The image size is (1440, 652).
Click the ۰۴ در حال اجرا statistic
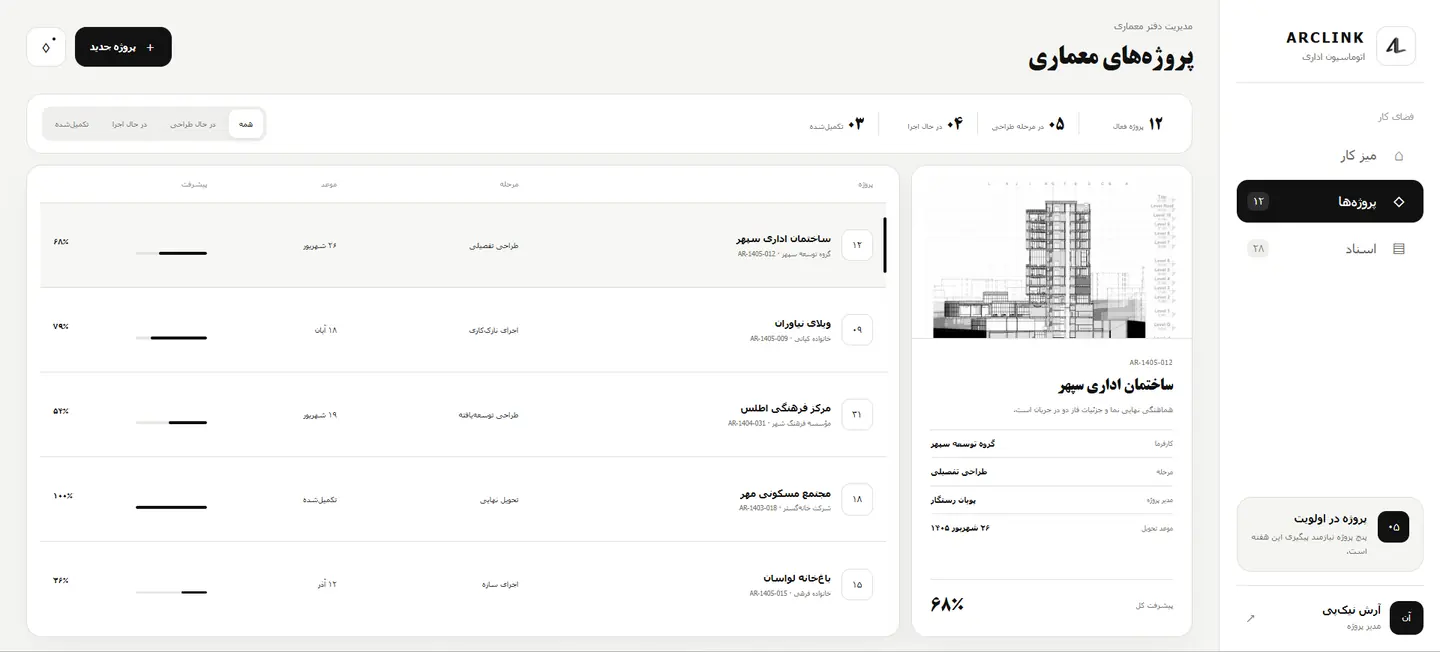tap(935, 124)
